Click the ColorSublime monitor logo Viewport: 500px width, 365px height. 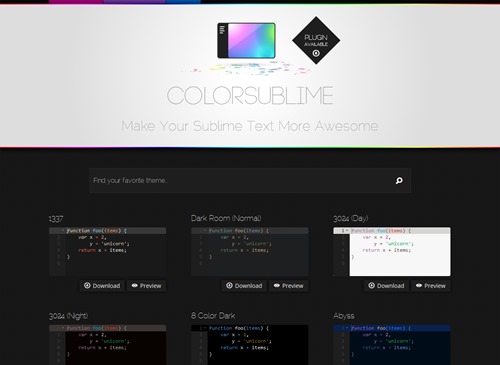click(247, 41)
